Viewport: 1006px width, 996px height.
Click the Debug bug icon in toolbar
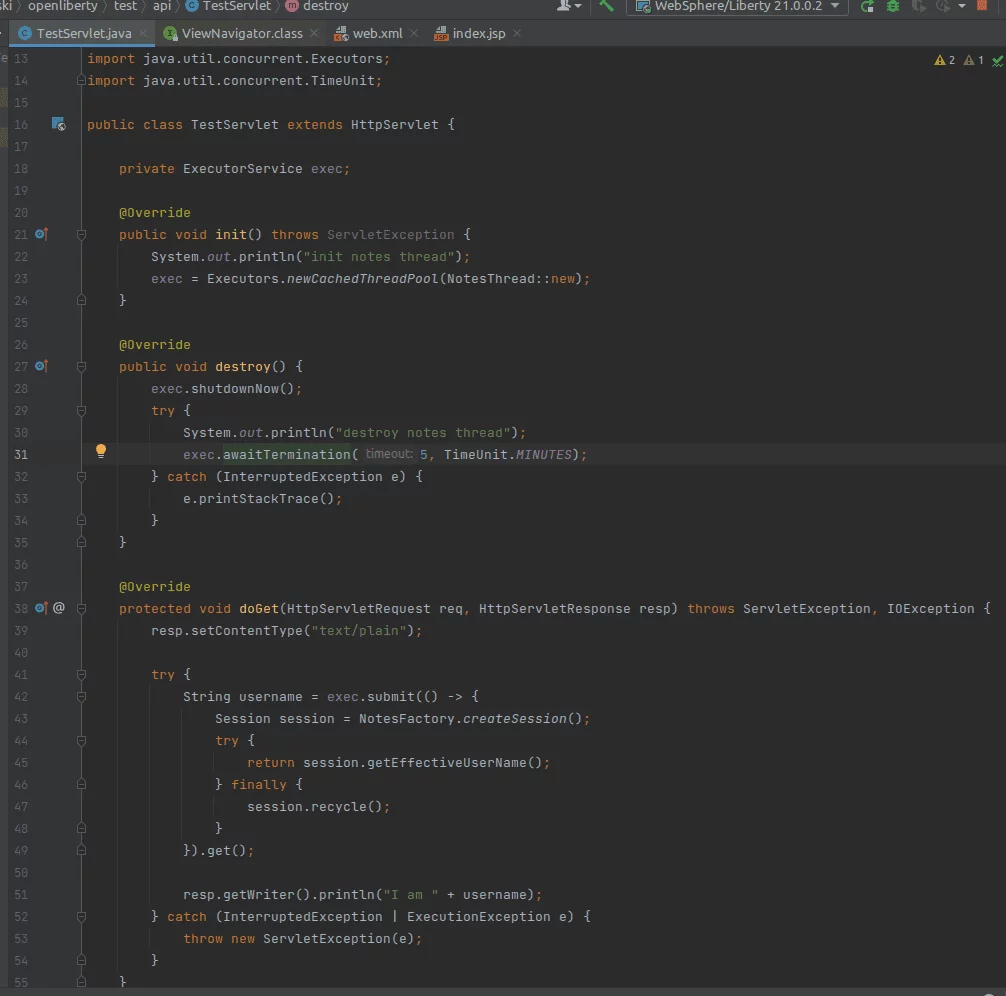coord(892,6)
